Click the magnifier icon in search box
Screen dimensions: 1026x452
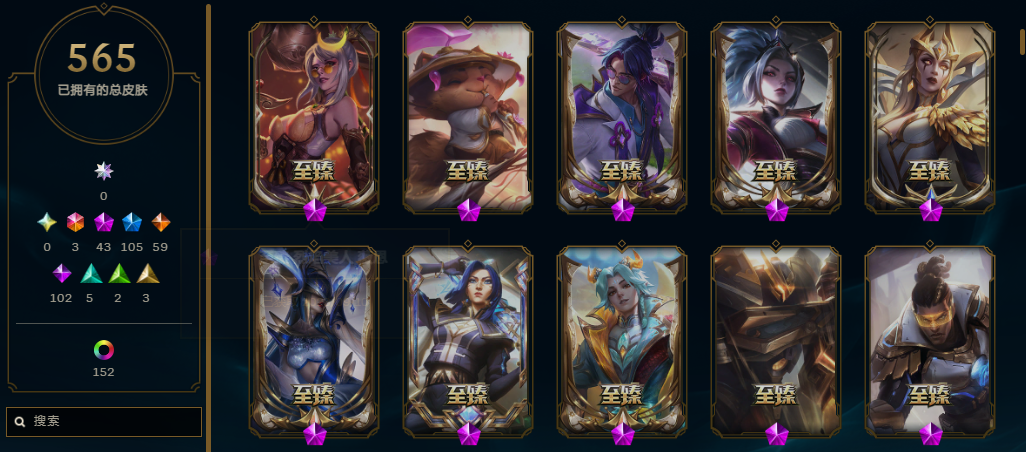point(20,422)
